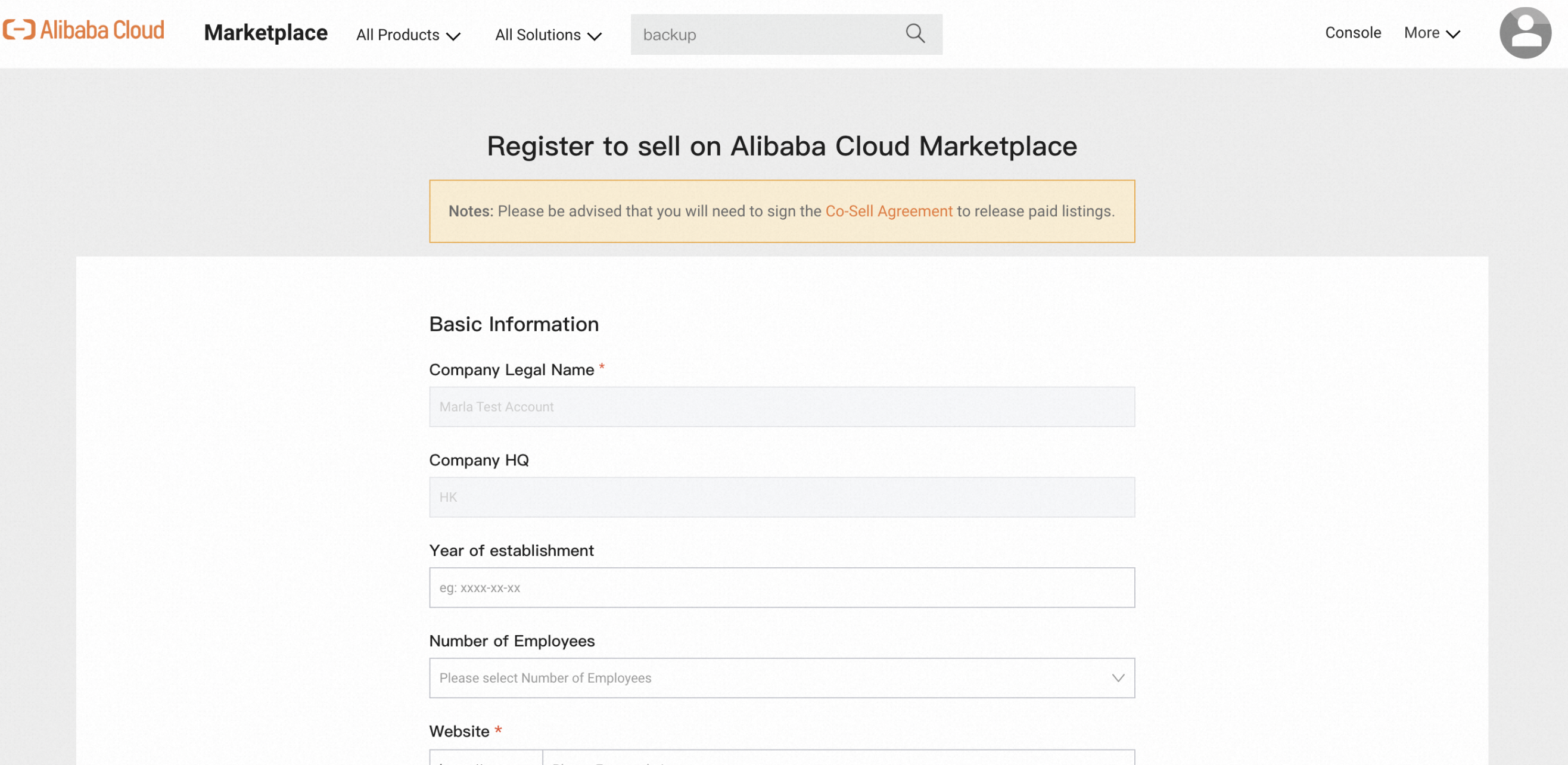1568x765 pixels.
Task: Open the Co-Sell Agreement link
Action: point(889,211)
